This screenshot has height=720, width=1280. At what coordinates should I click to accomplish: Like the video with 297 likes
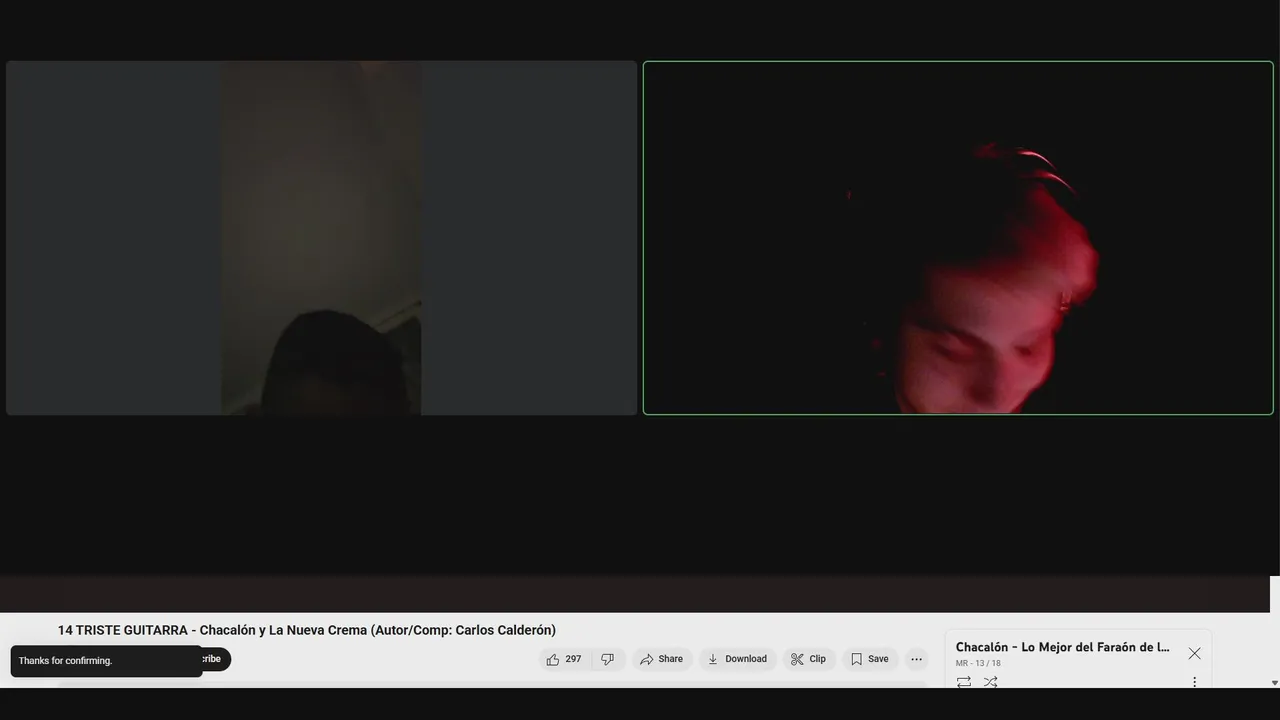coord(565,659)
